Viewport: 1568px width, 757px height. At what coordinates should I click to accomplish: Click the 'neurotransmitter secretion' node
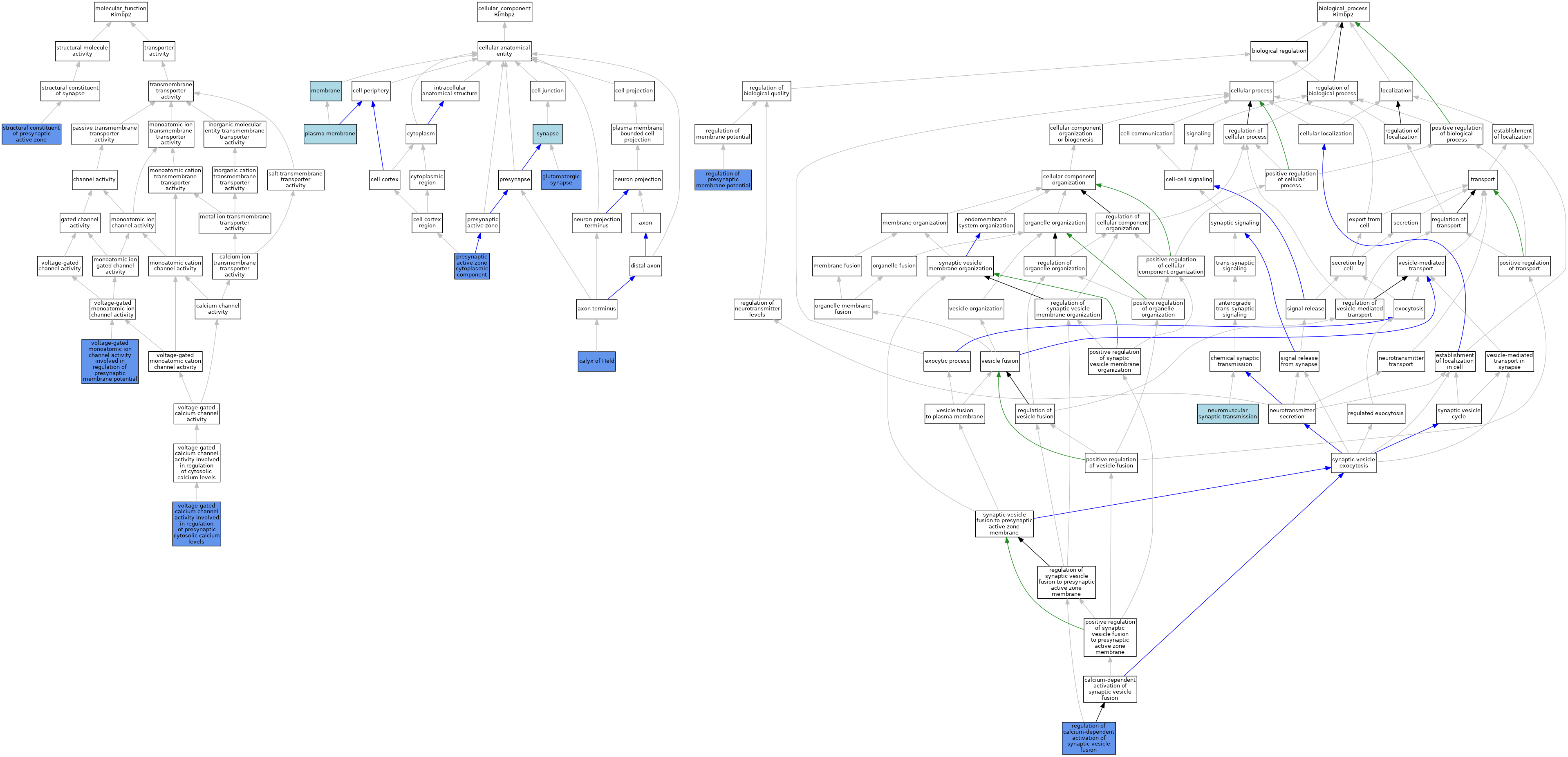1292,413
